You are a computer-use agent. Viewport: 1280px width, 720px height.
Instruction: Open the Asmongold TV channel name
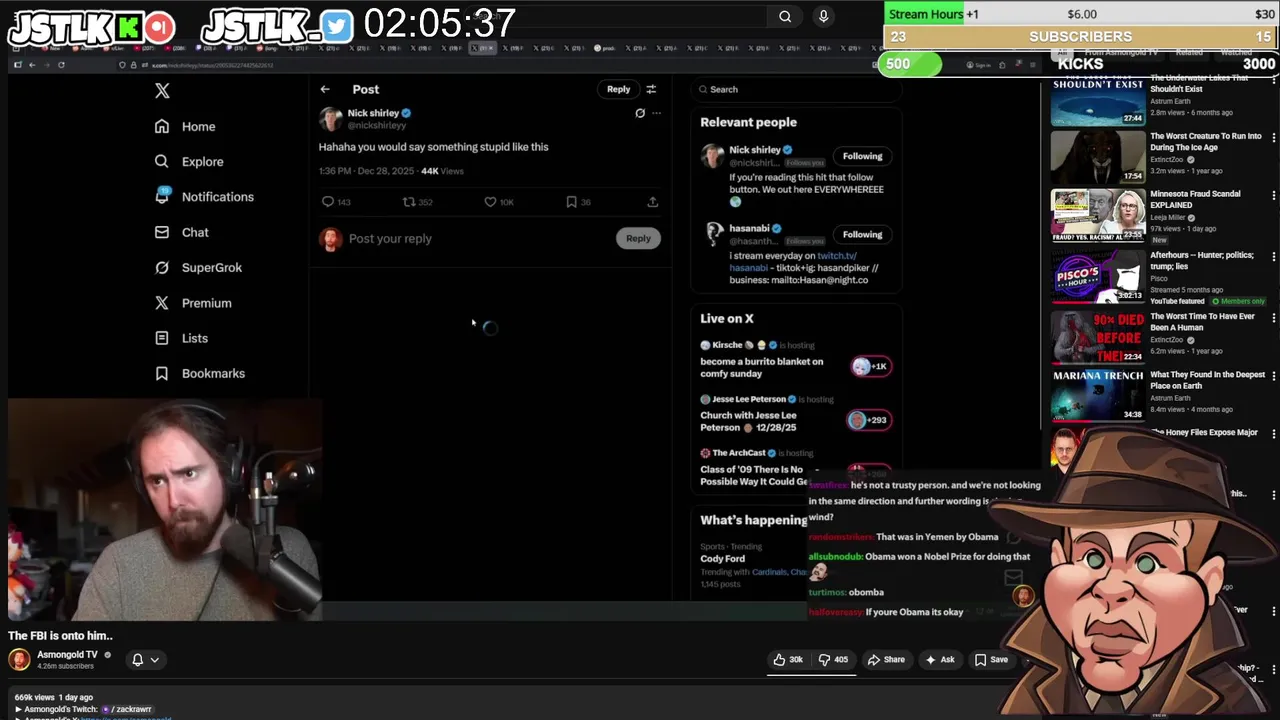coord(67,655)
